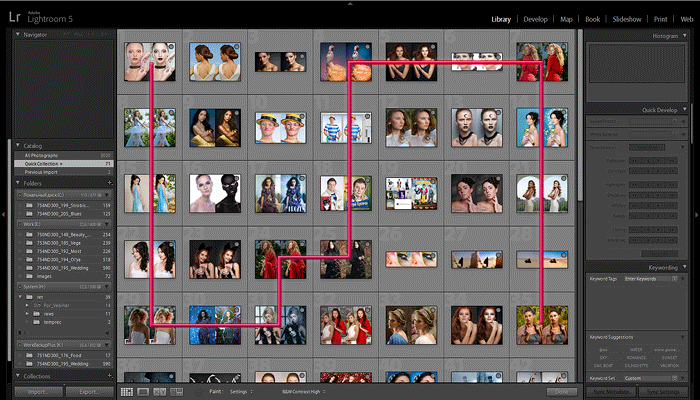Collapse the Work (E:) volume list
Screen dimensions: 700x400
(107, 224)
